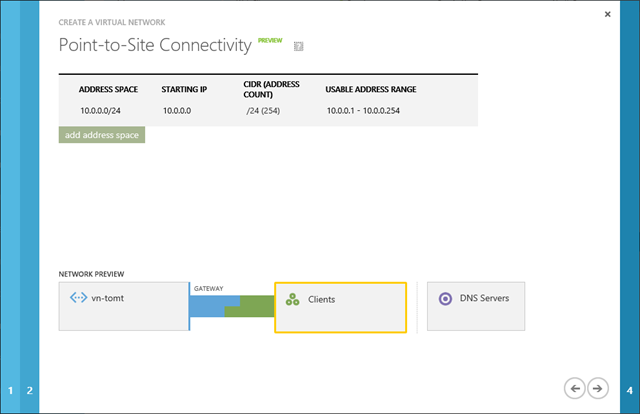Image resolution: width=640 pixels, height=414 pixels.
Task: Jump to wizard step 2
Action: (29, 390)
